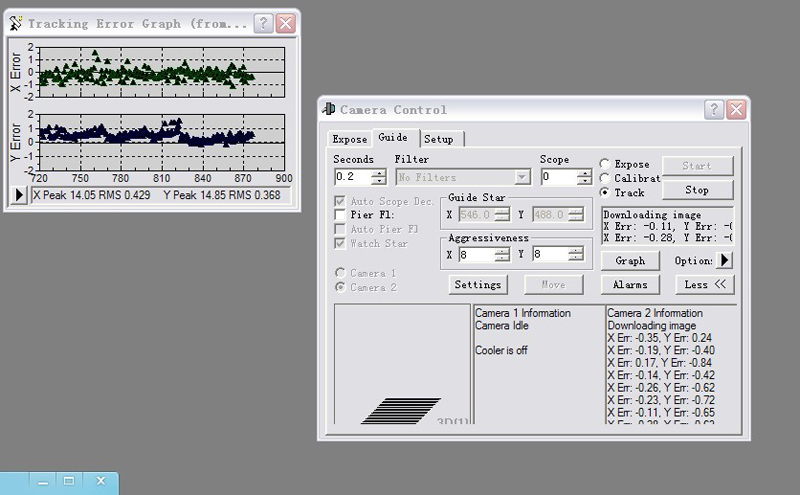Image resolution: width=800 pixels, height=495 pixels.
Task: Click the Start button
Action: tap(697, 166)
